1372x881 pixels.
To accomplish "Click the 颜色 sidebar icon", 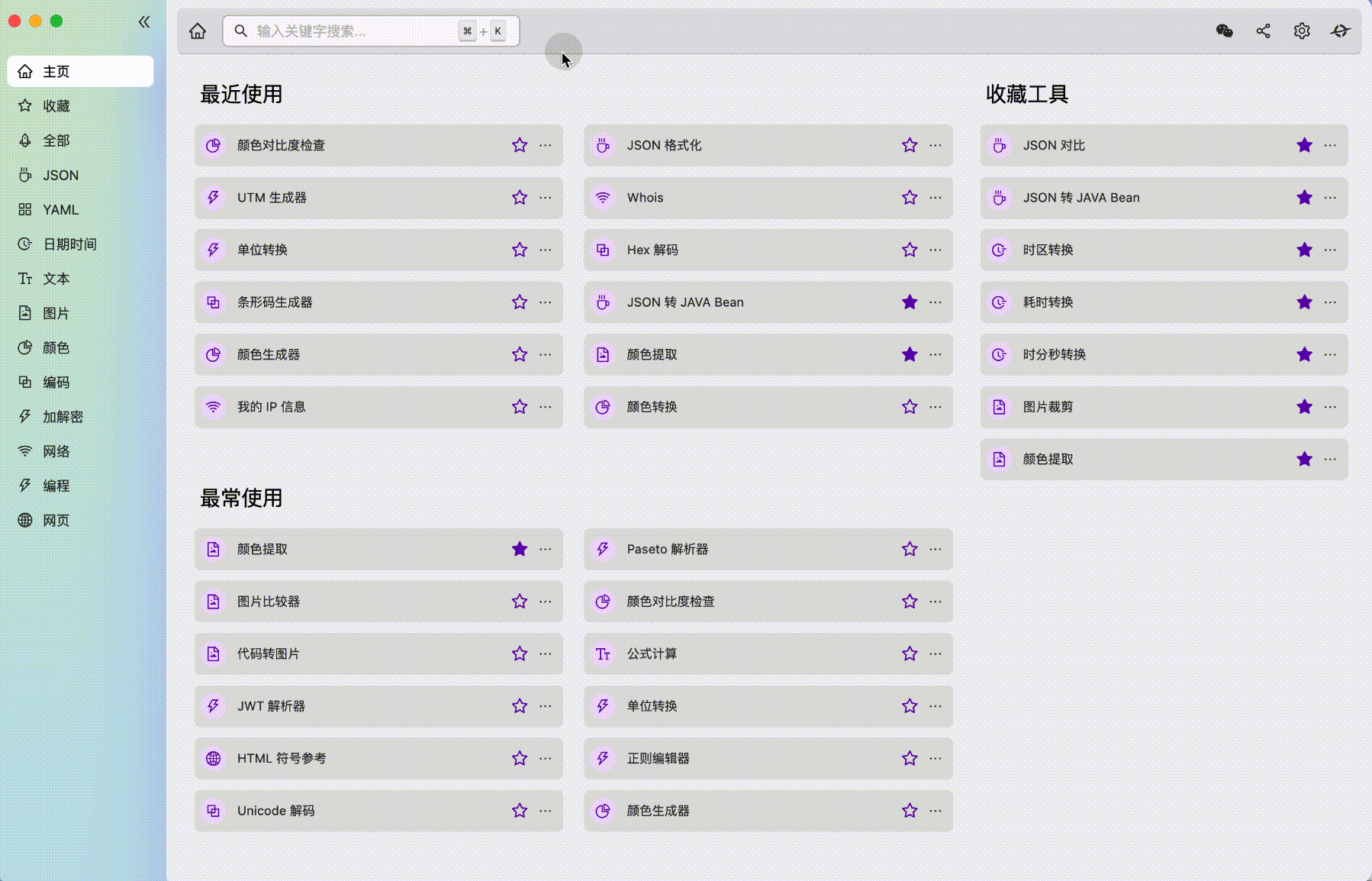I will pyautogui.click(x=25, y=347).
